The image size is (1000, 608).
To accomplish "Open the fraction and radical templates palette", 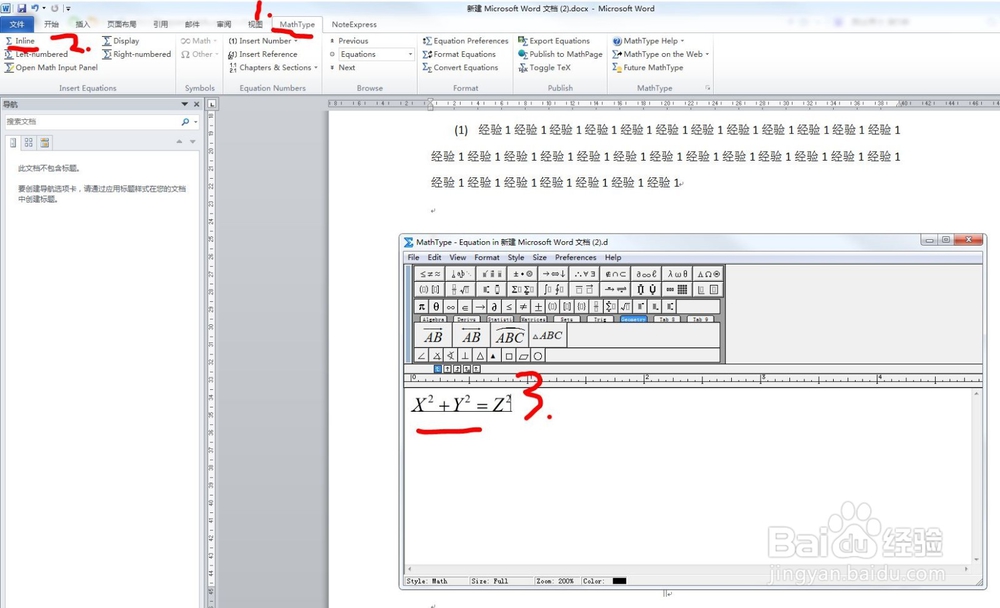I will (x=460, y=290).
